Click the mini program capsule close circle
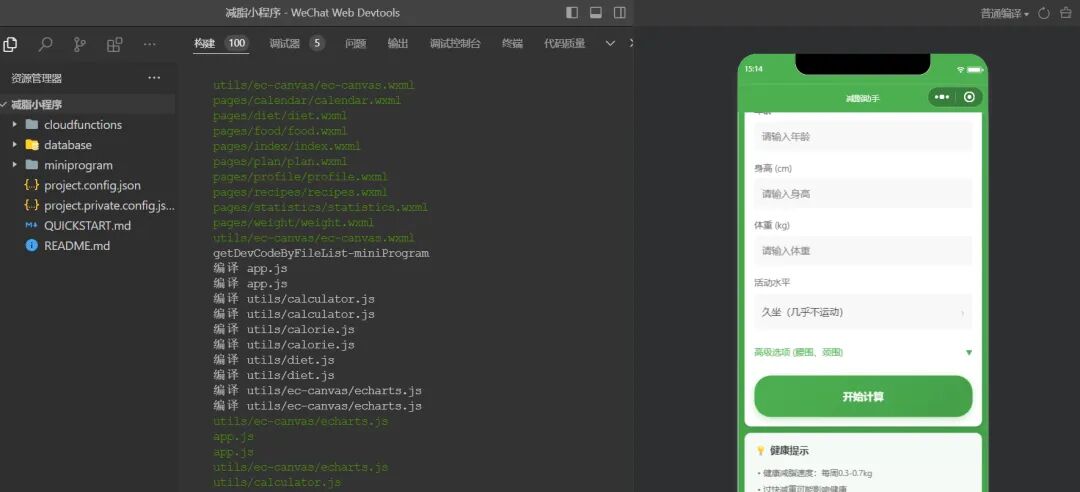The height and width of the screenshot is (492, 1080). [x=969, y=97]
